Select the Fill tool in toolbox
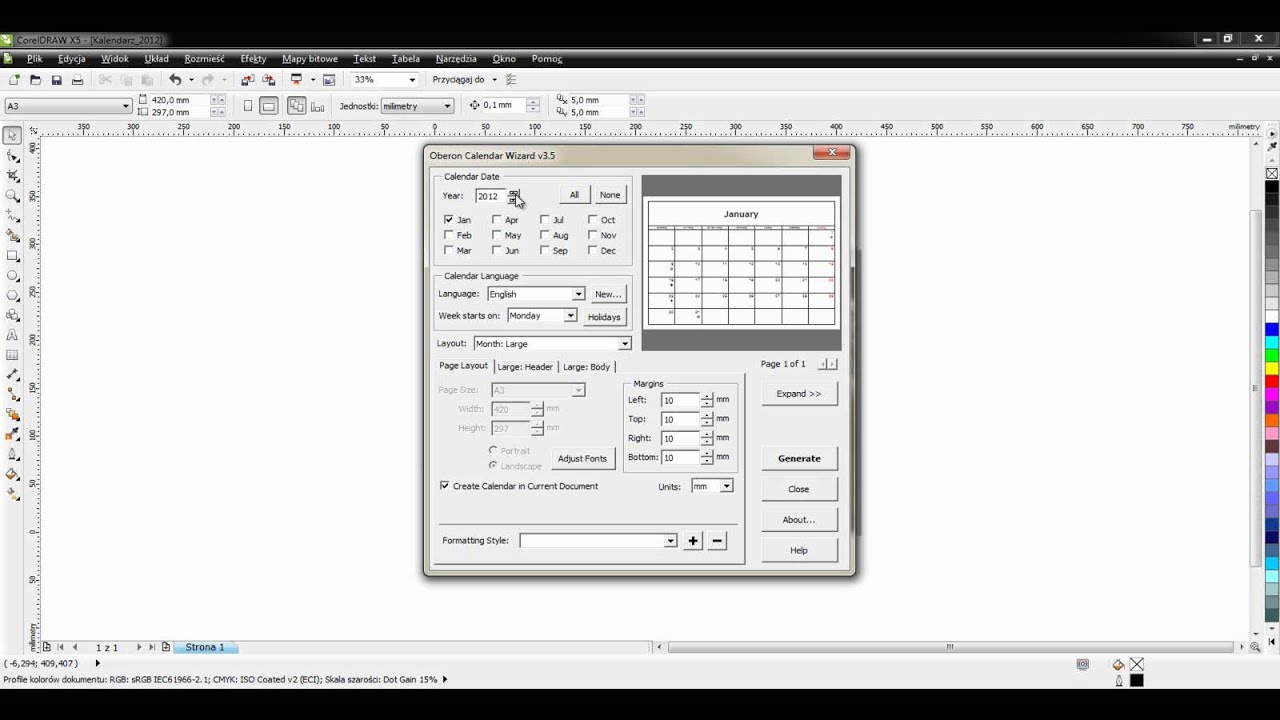This screenshot has width=1280, height=720. coord(13,475)
